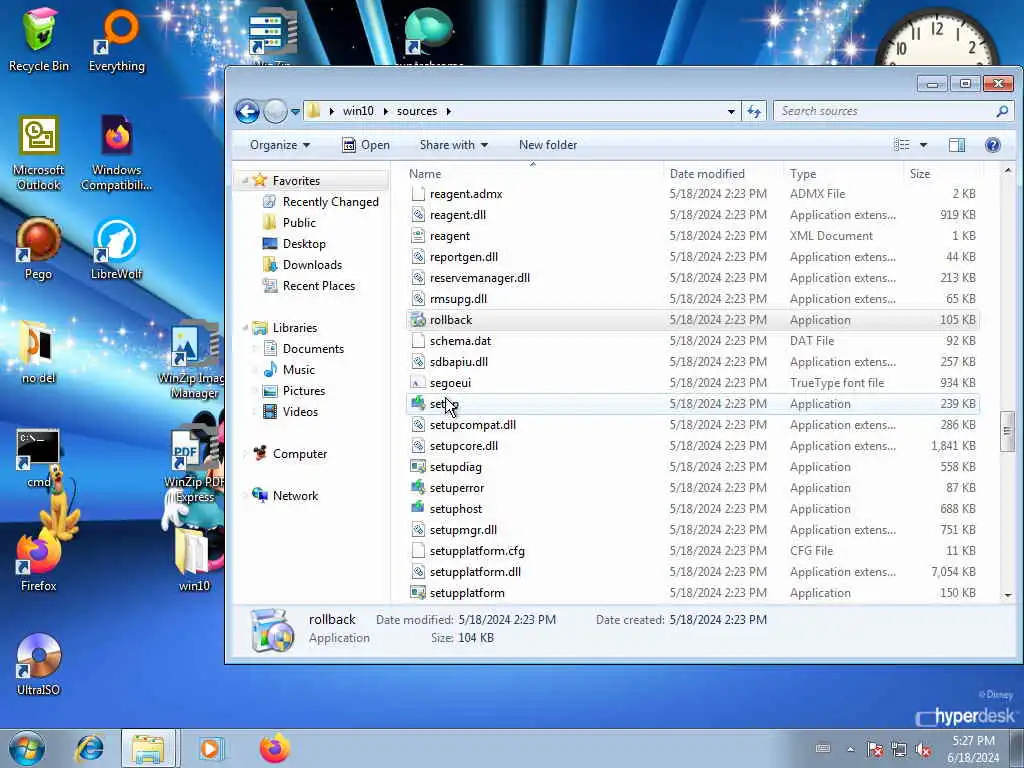This screenshot has height=768, width=1024.
Task: Open the Recycle Bin desktop icon
Action: pos(39,39)
